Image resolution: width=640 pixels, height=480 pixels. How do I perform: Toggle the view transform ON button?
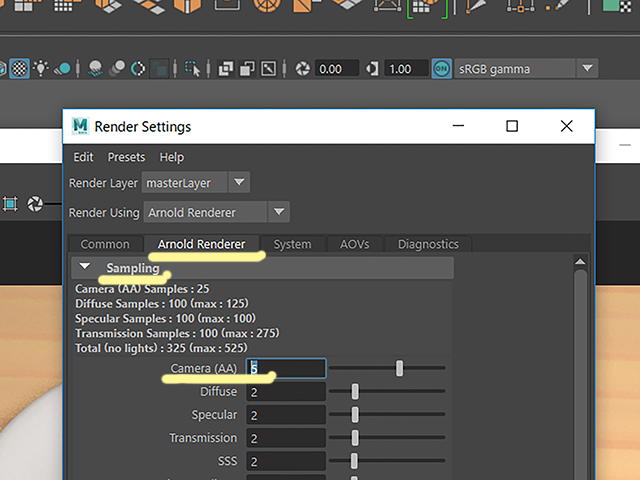click(442, 69)
